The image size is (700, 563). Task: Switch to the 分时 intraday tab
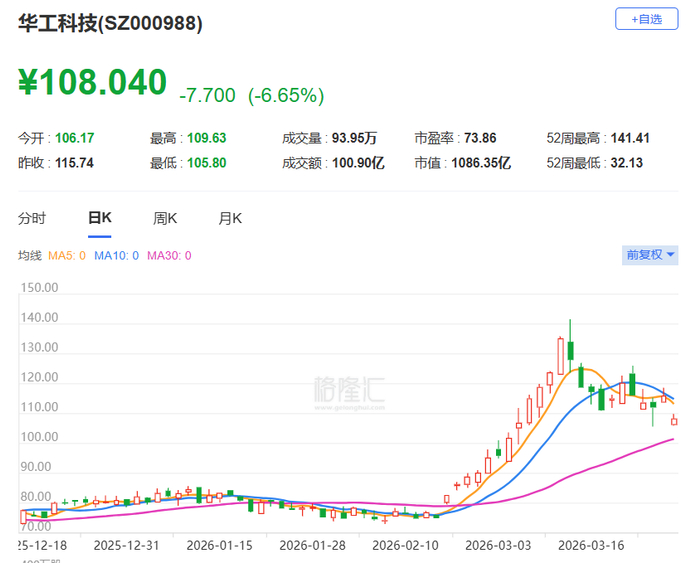click(32, 219)
